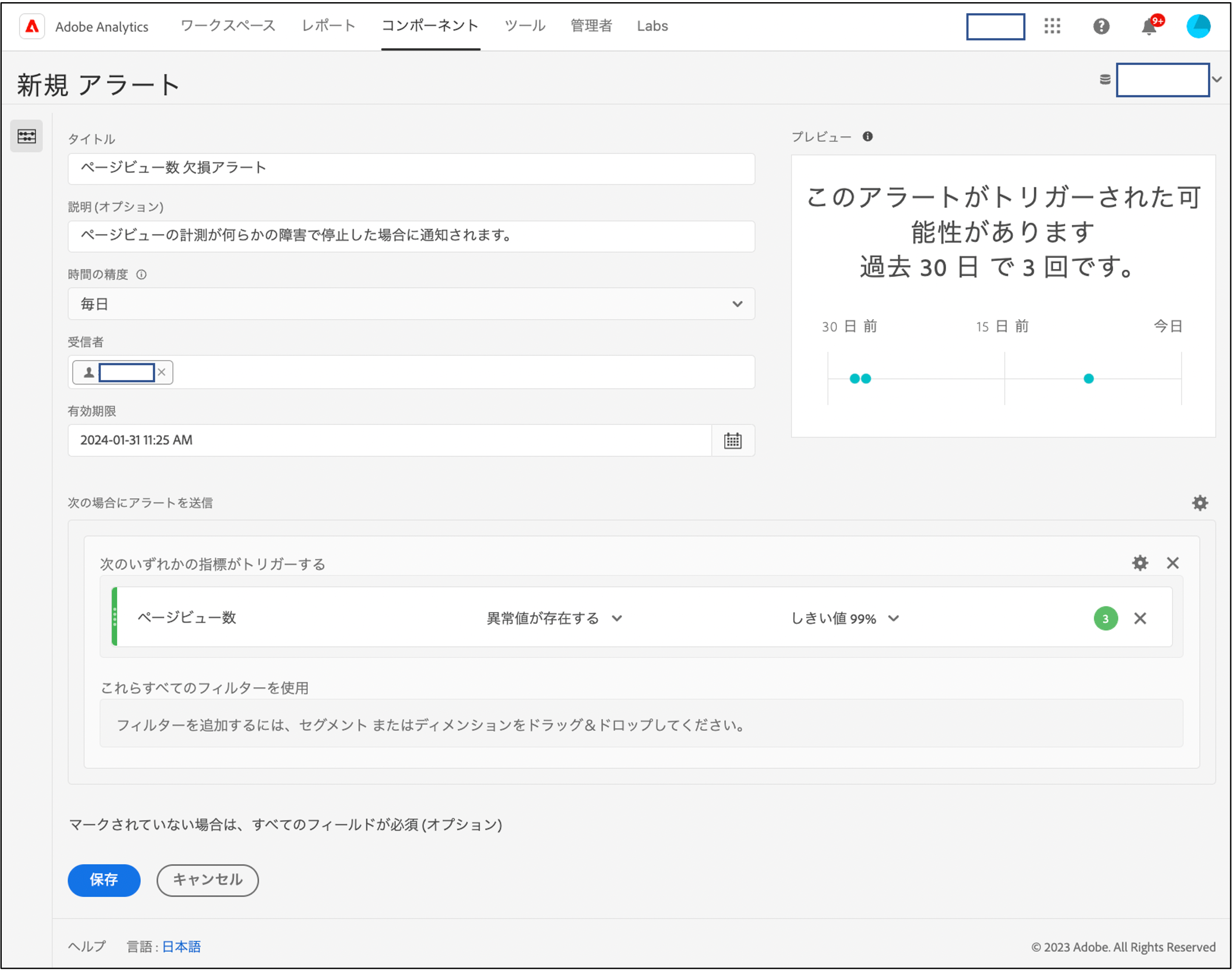Screen dimensions: 1232x971
Task: Open the コンポーネント menu
Action: 430,26
